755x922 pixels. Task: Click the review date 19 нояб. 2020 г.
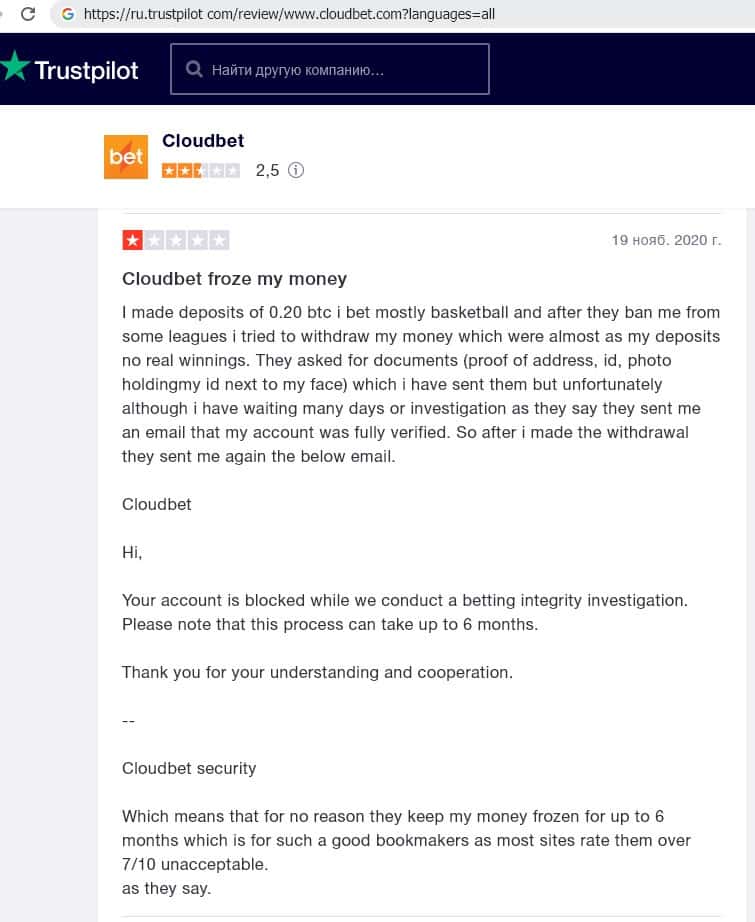(666, 240)
